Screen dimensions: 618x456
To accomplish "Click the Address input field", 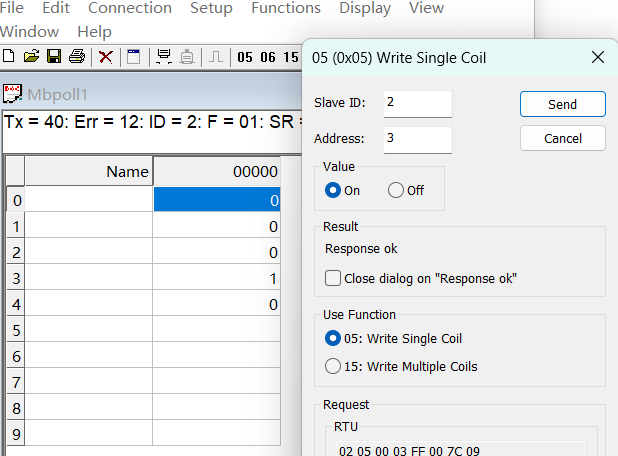I will [x=418, y=140].
